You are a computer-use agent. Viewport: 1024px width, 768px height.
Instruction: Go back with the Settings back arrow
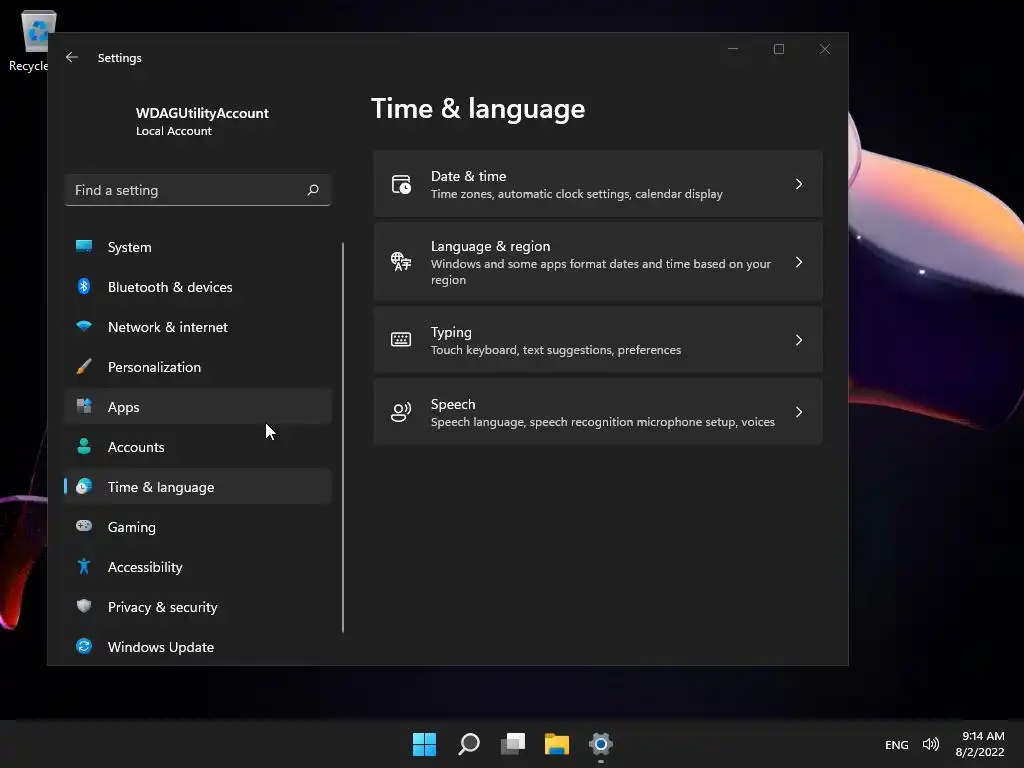72,57
